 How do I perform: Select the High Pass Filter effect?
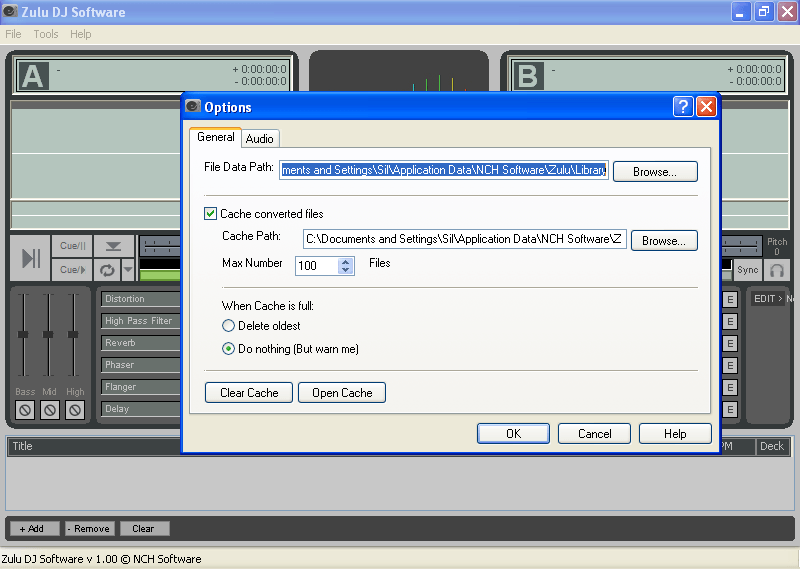(x=141, y=321)
